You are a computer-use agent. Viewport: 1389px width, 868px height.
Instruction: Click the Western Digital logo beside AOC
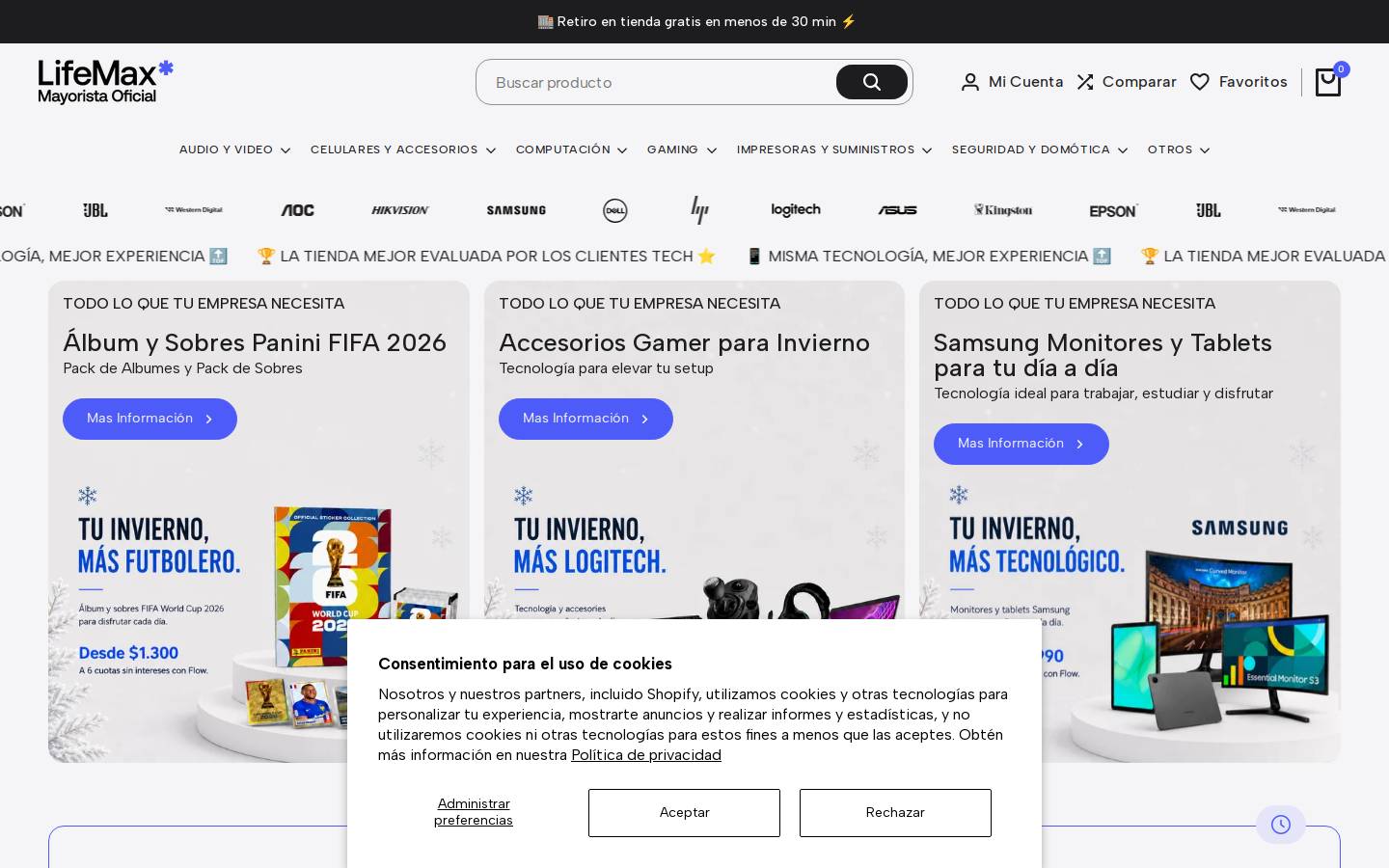(x=194, y=210)
